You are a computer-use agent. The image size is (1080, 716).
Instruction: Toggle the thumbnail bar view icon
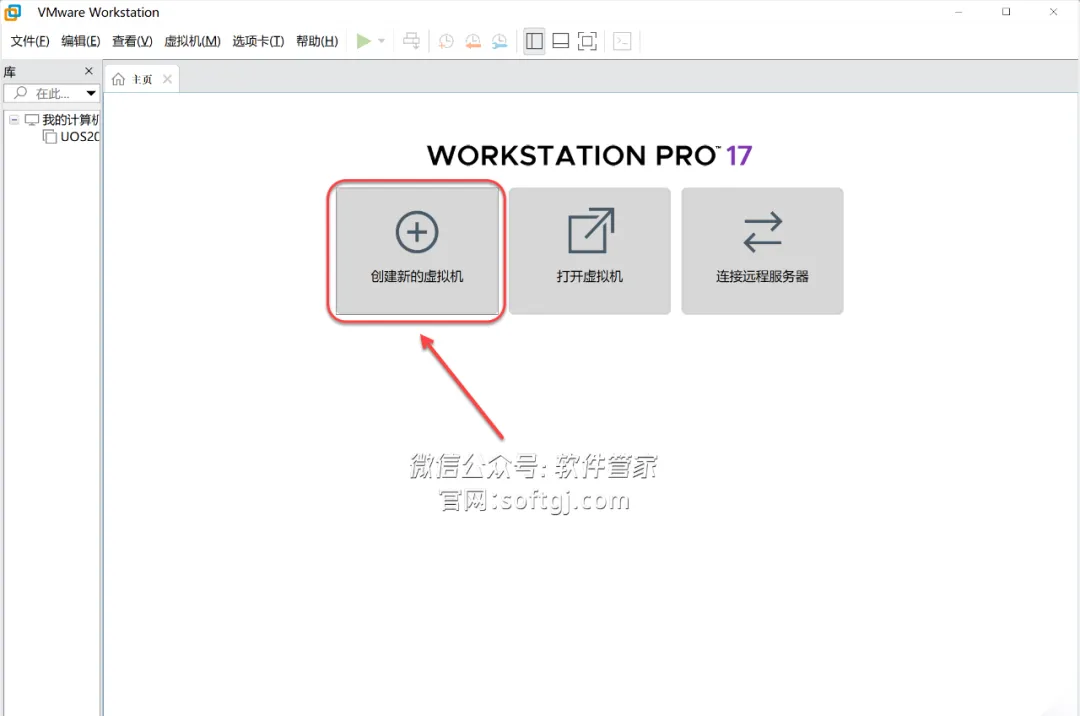[561, 41]
